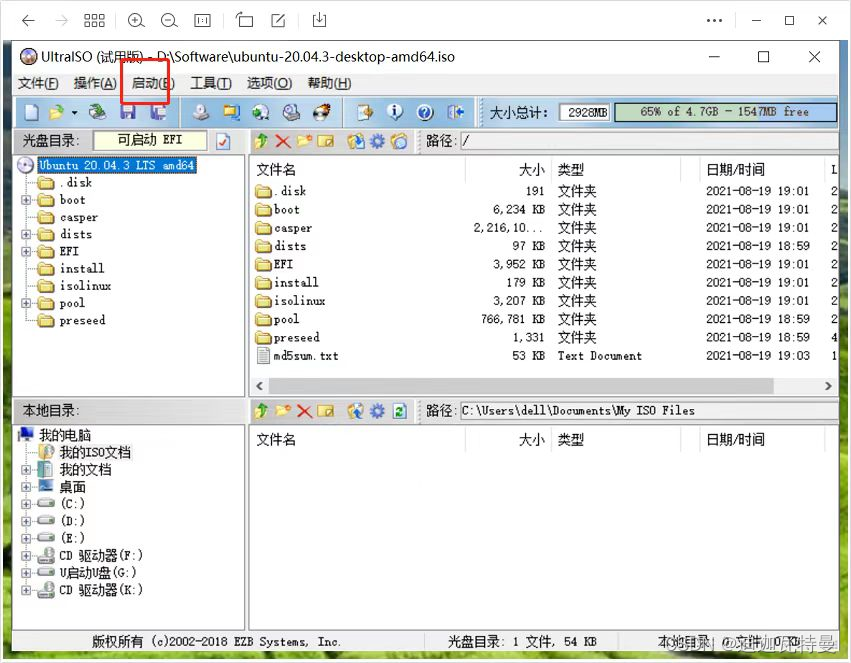Click the Make CD/DVD image drive icon

[x=201, y=112]
